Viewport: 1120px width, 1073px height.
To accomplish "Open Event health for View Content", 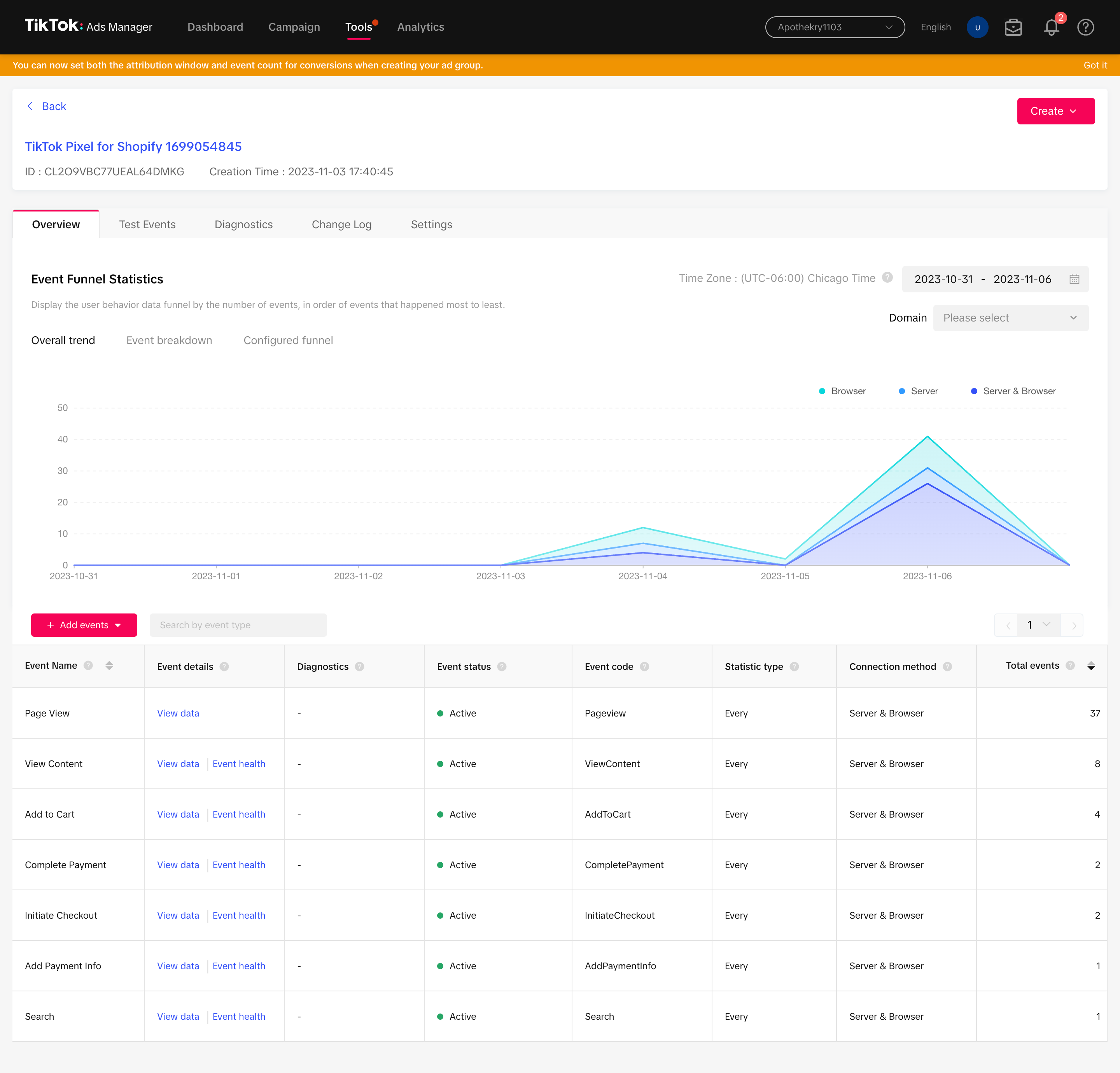I will tap(239, 764).
